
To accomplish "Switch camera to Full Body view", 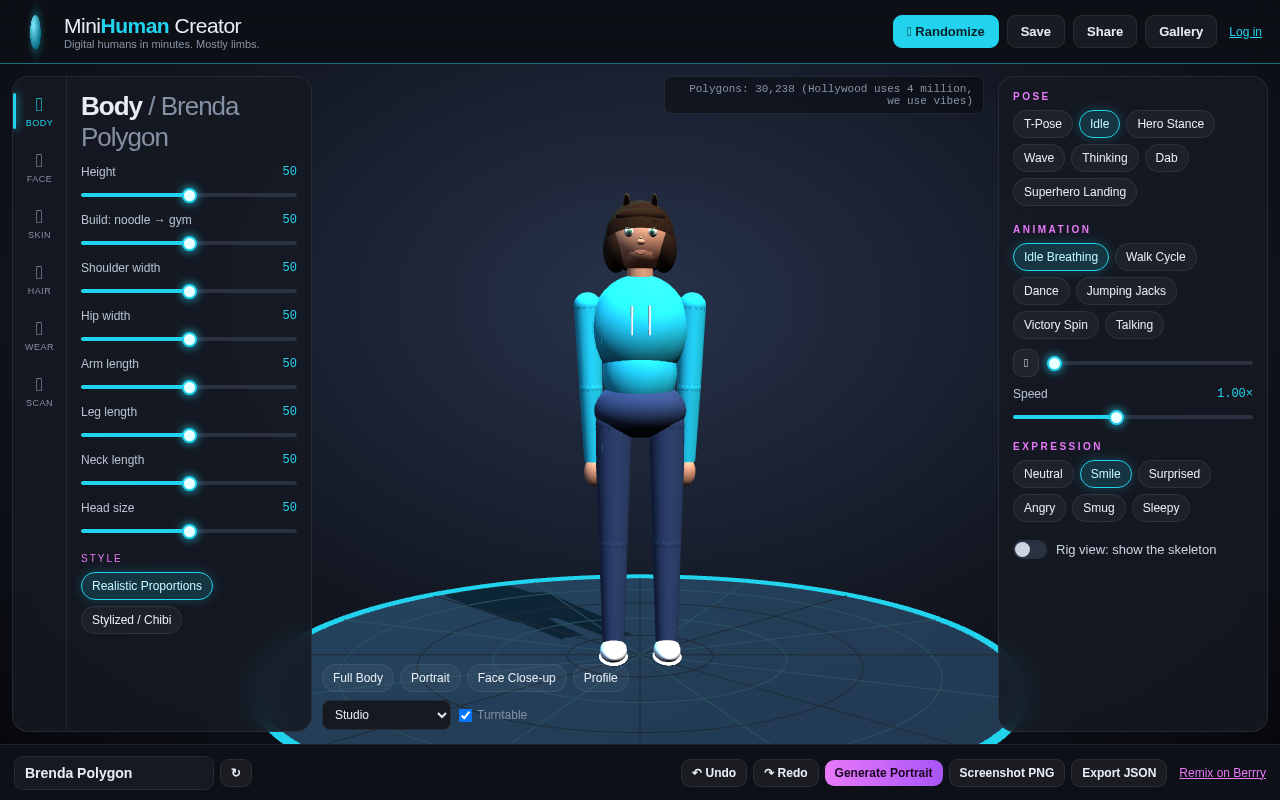I will 358,678.
